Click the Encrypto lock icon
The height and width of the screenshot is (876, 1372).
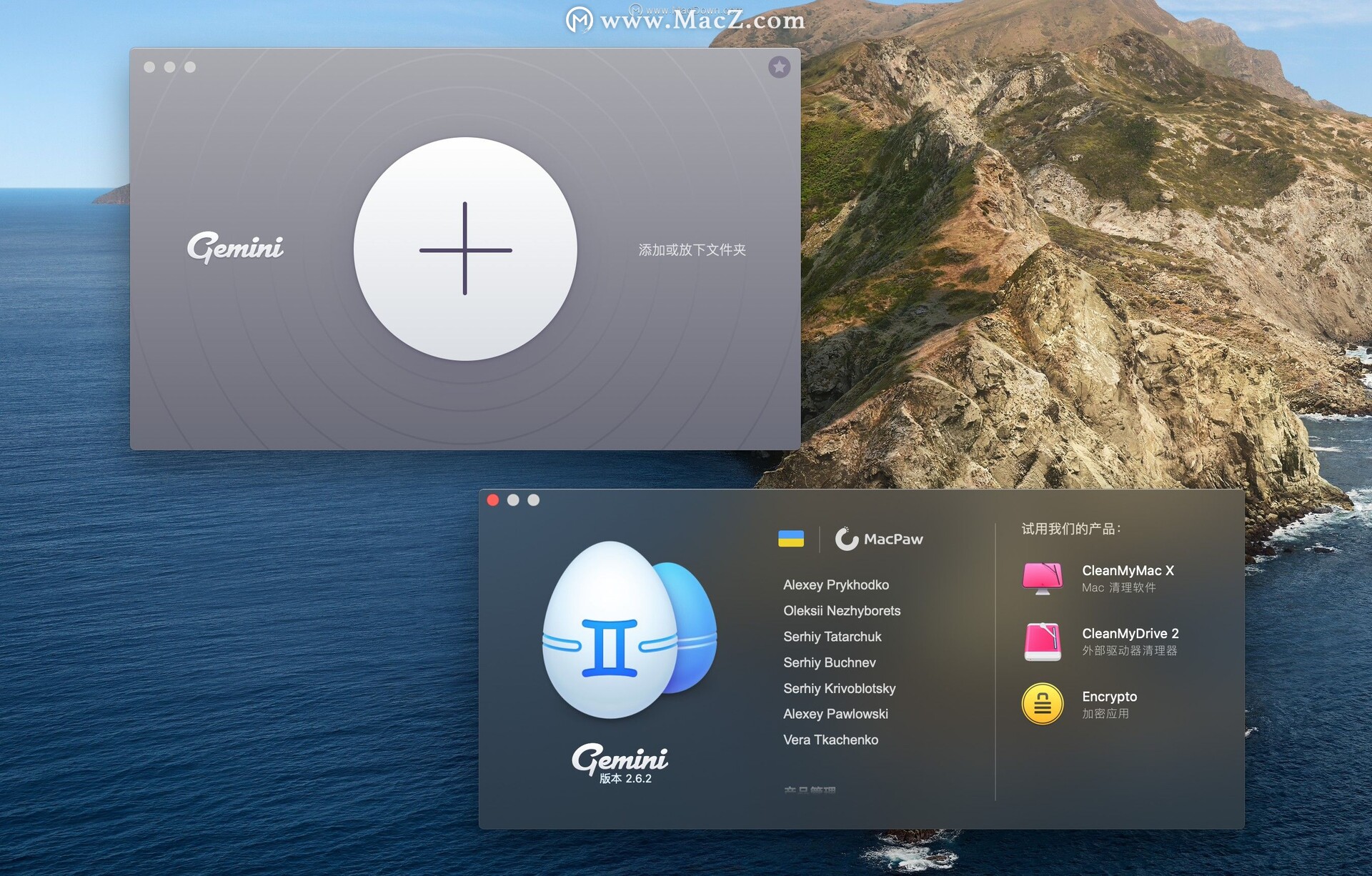1043,705
